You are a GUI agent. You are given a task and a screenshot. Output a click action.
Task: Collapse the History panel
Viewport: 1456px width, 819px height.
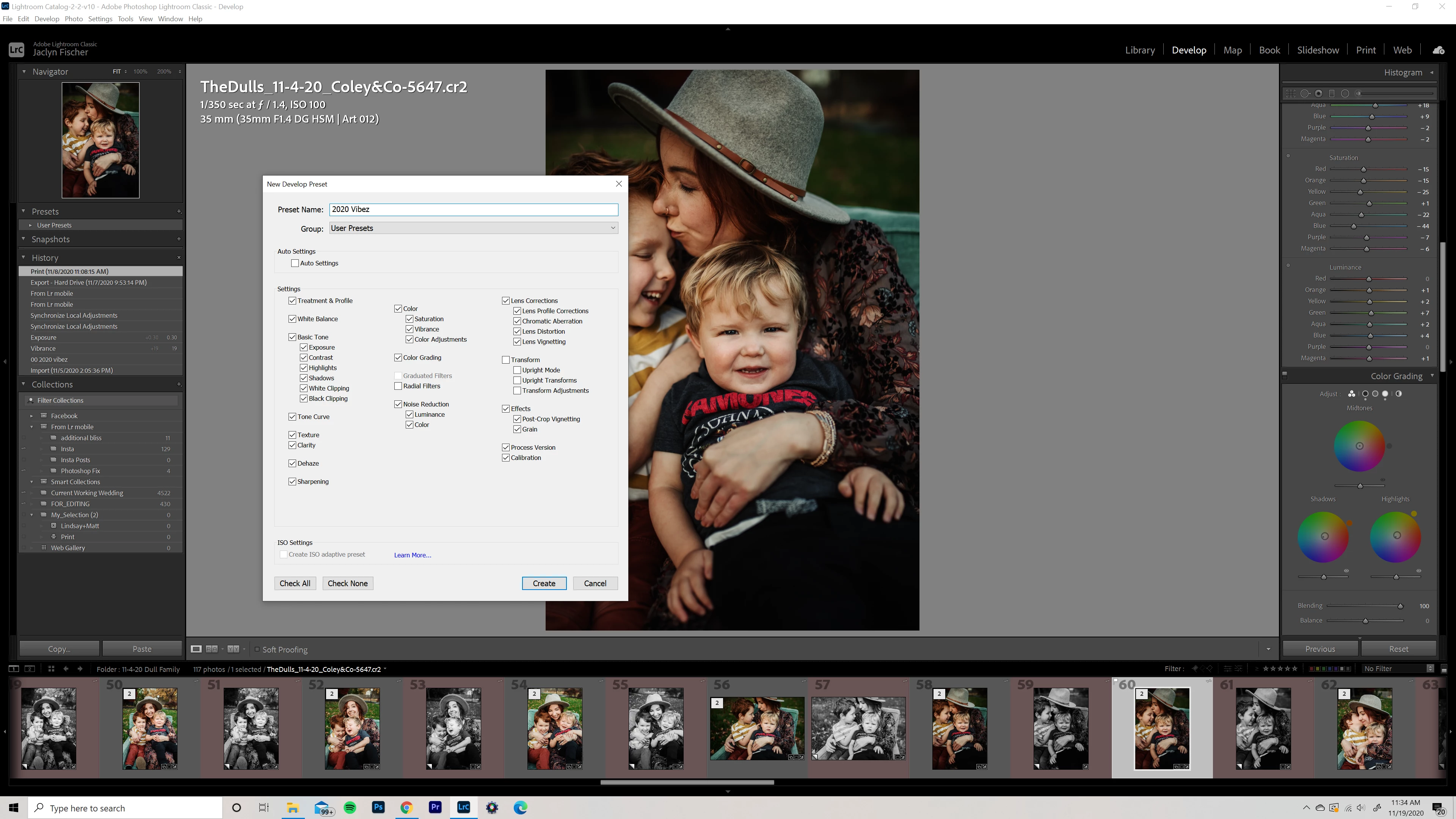point(24,258)
